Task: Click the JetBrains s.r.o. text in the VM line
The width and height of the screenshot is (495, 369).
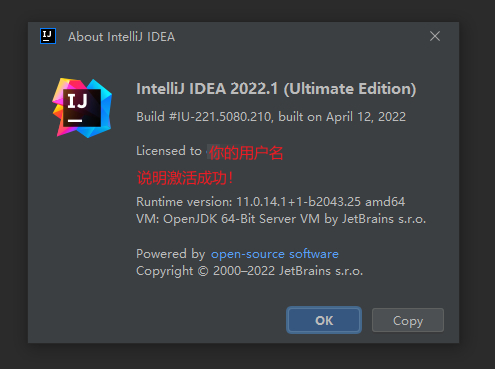Action: [x=384, y=219]
